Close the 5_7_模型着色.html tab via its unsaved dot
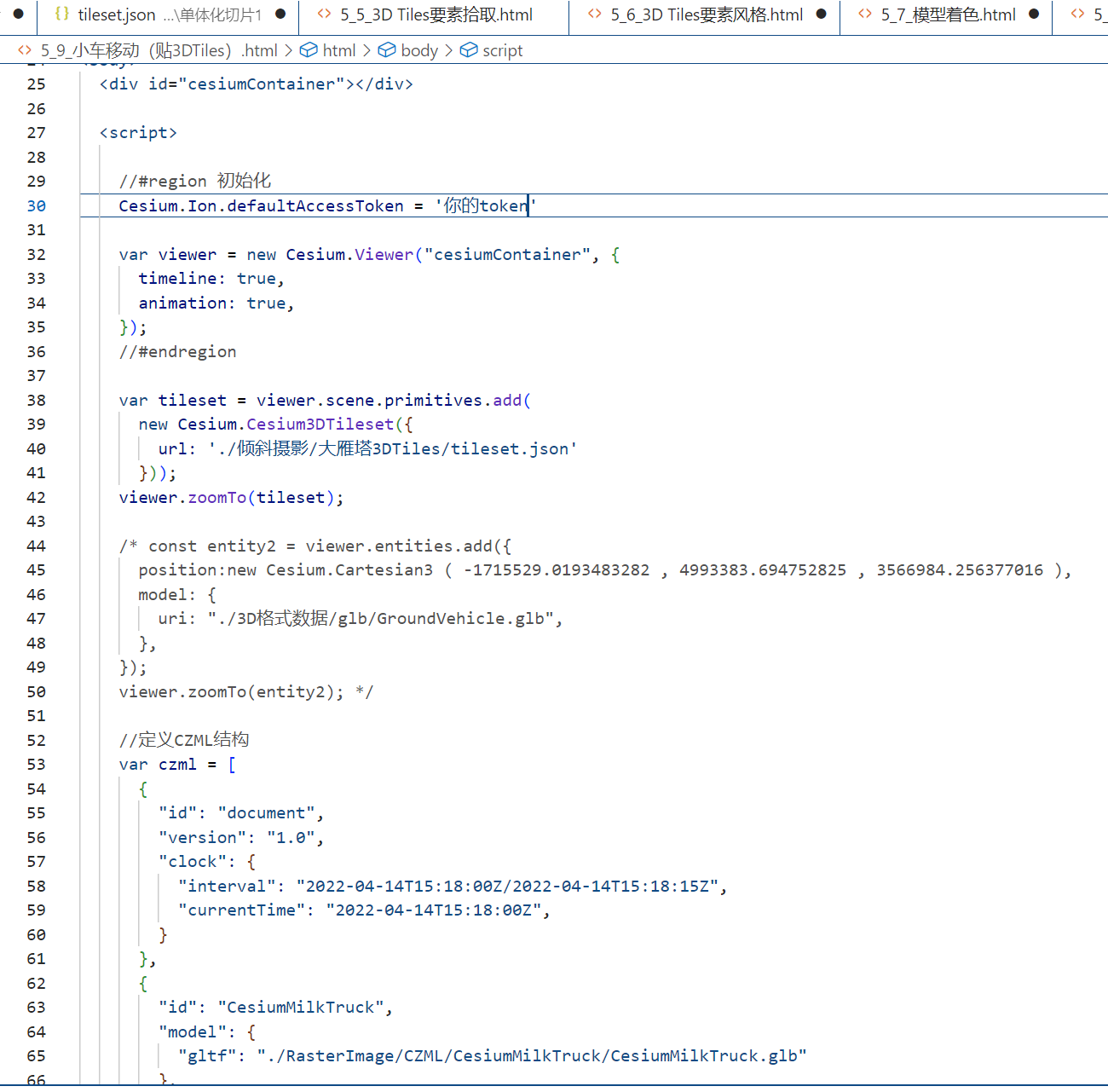The image size is (1108, 1092). tap(1034, 14)
